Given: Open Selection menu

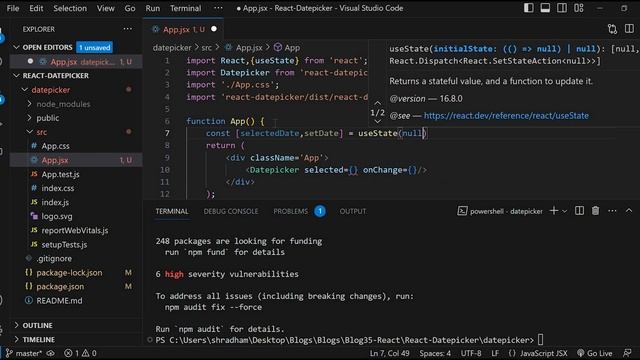Looking at the screenshot, I should click(x=70, y=8).
